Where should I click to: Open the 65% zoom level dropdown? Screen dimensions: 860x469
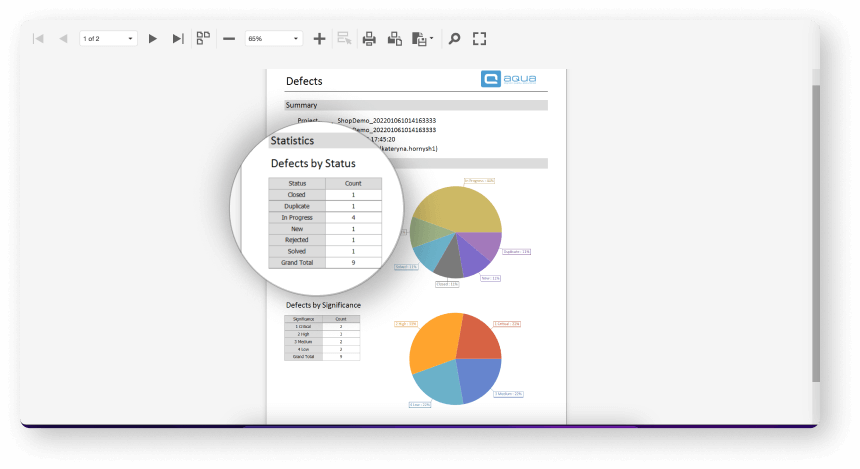273,39
